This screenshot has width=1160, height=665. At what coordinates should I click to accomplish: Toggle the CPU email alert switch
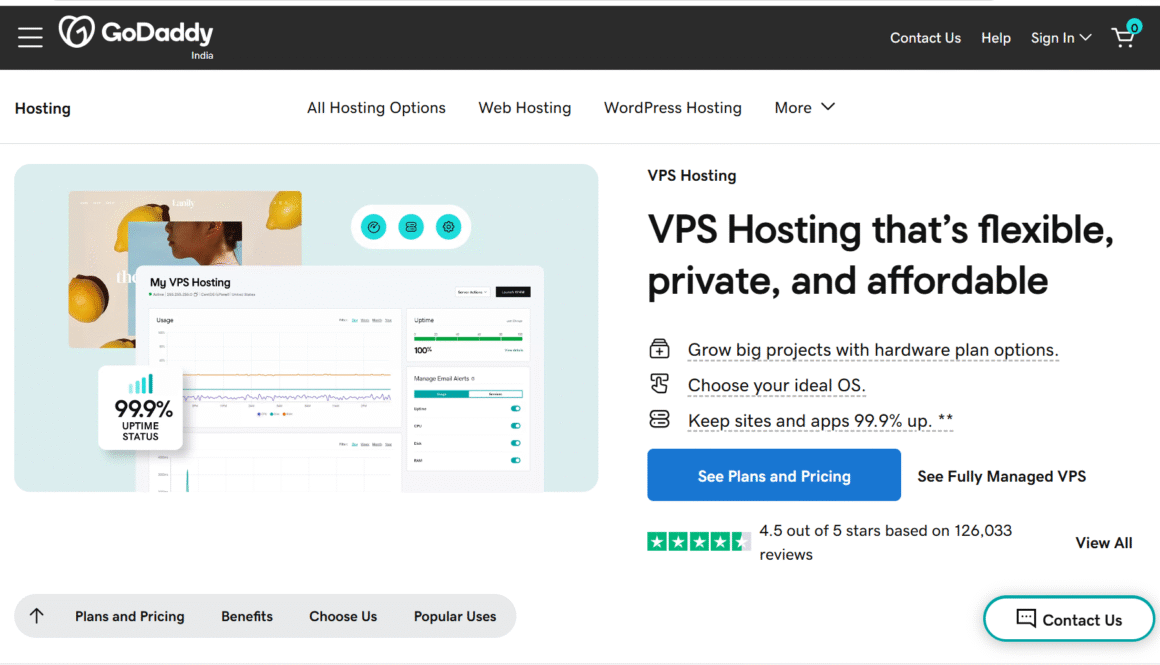pyautogui.click(x=516, y=426)
